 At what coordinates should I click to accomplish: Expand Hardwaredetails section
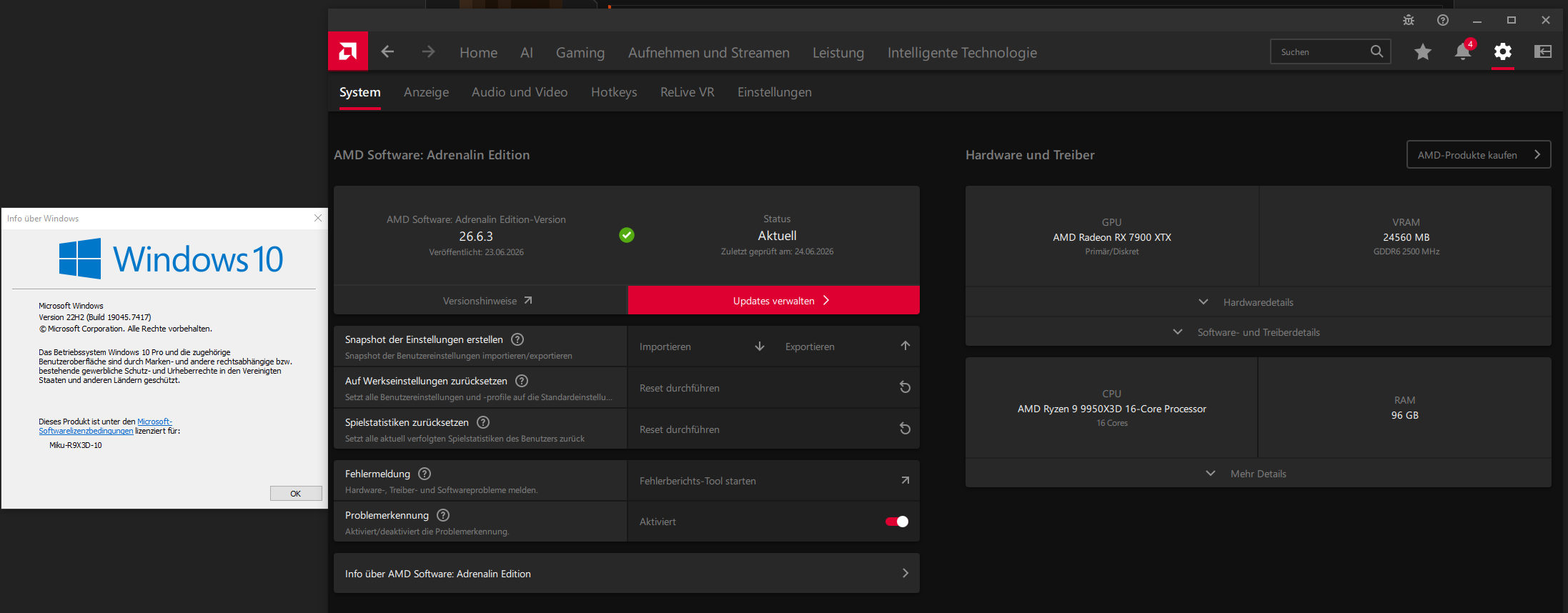[x=1259, y=302]
